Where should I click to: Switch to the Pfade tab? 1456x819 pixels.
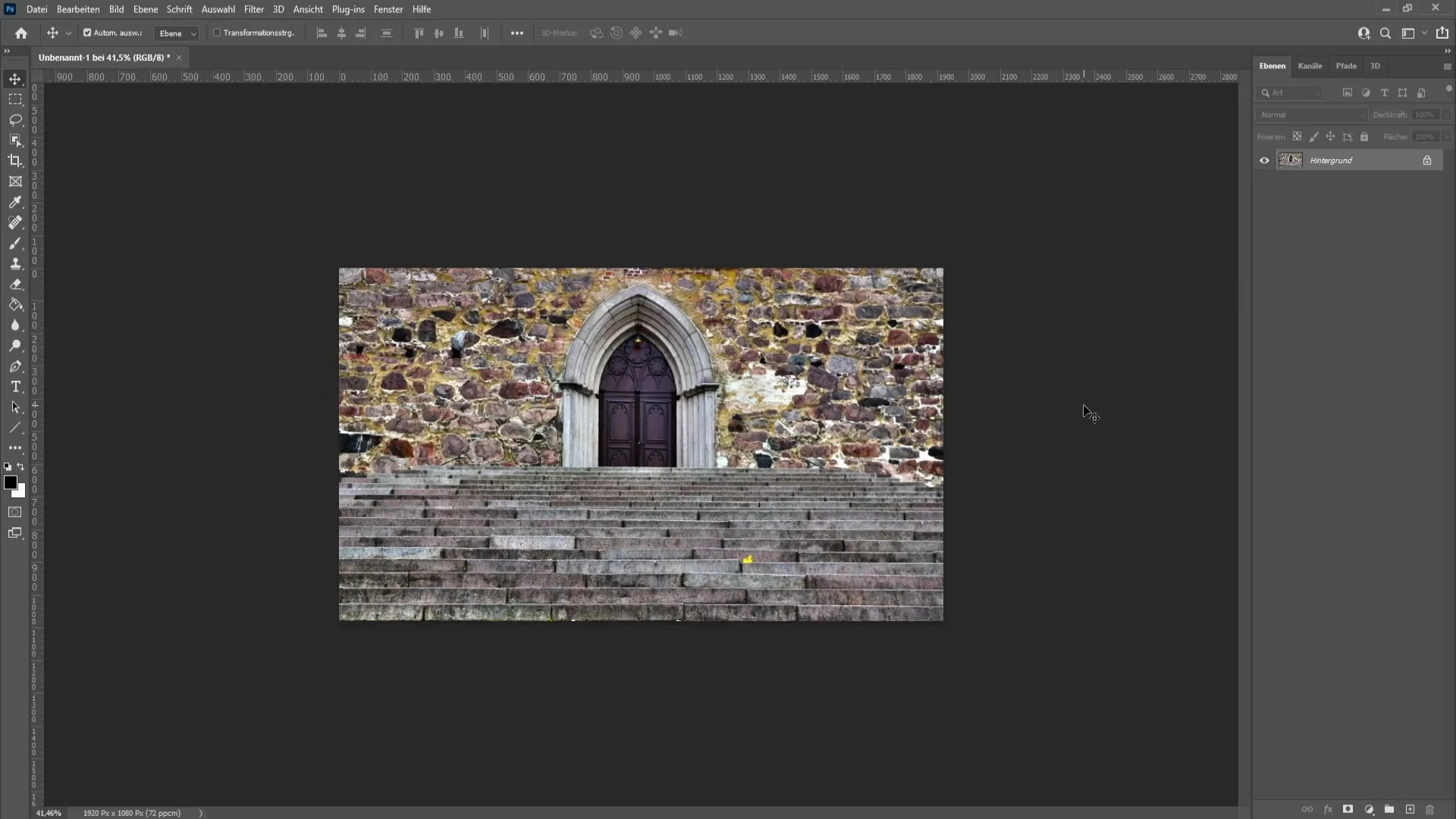pos(1345,65)
